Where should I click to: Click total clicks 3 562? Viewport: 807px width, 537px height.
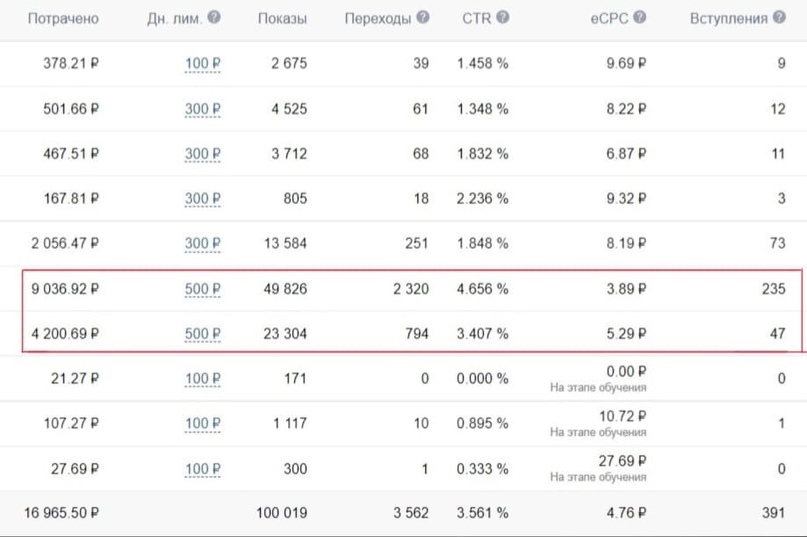(x=411, y=513)
